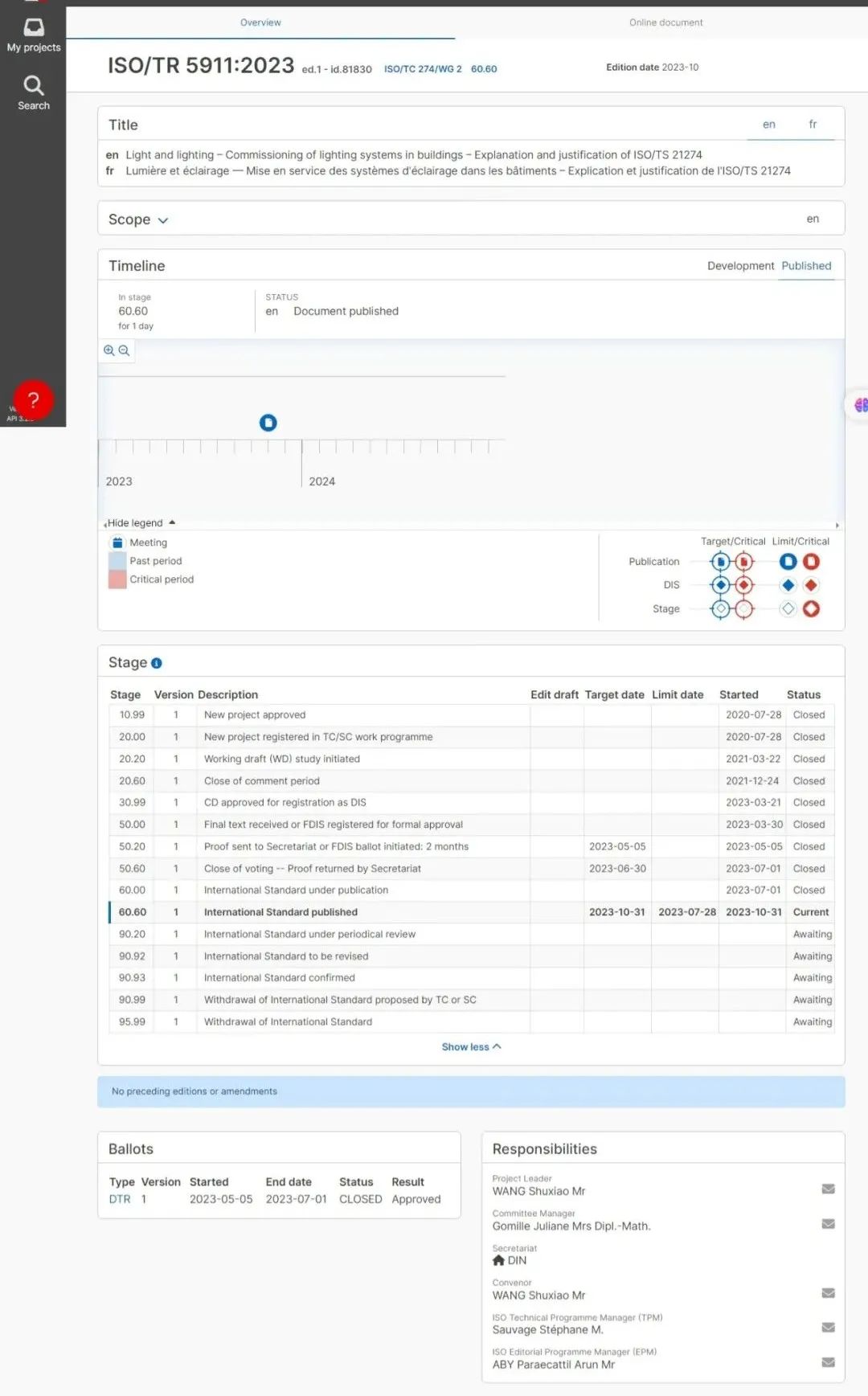Collapse stage list with Show less
The height and width of the screenshot is (1396, 868).
471,1046
